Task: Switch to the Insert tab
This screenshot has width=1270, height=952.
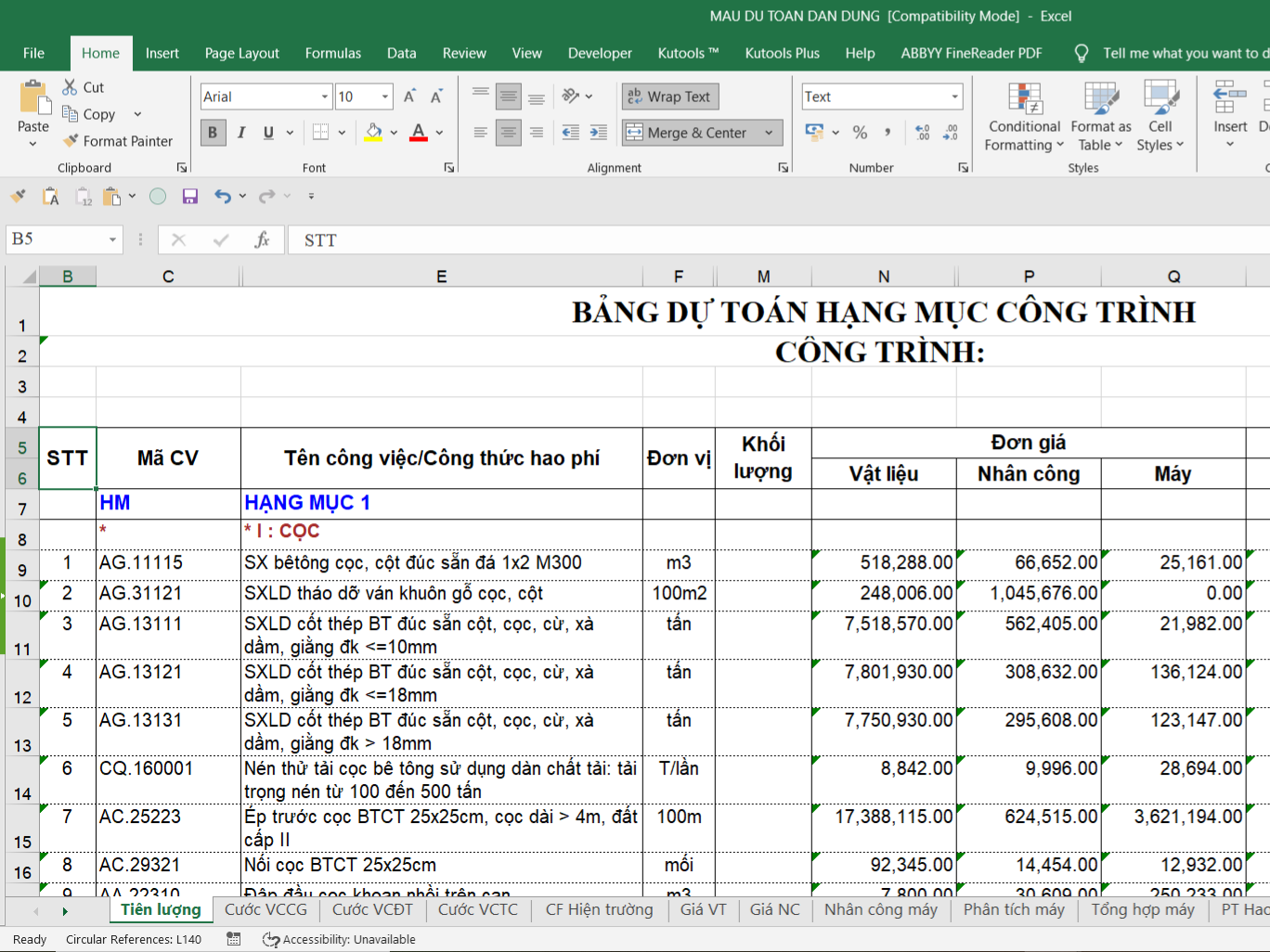Action: [162, 53]
